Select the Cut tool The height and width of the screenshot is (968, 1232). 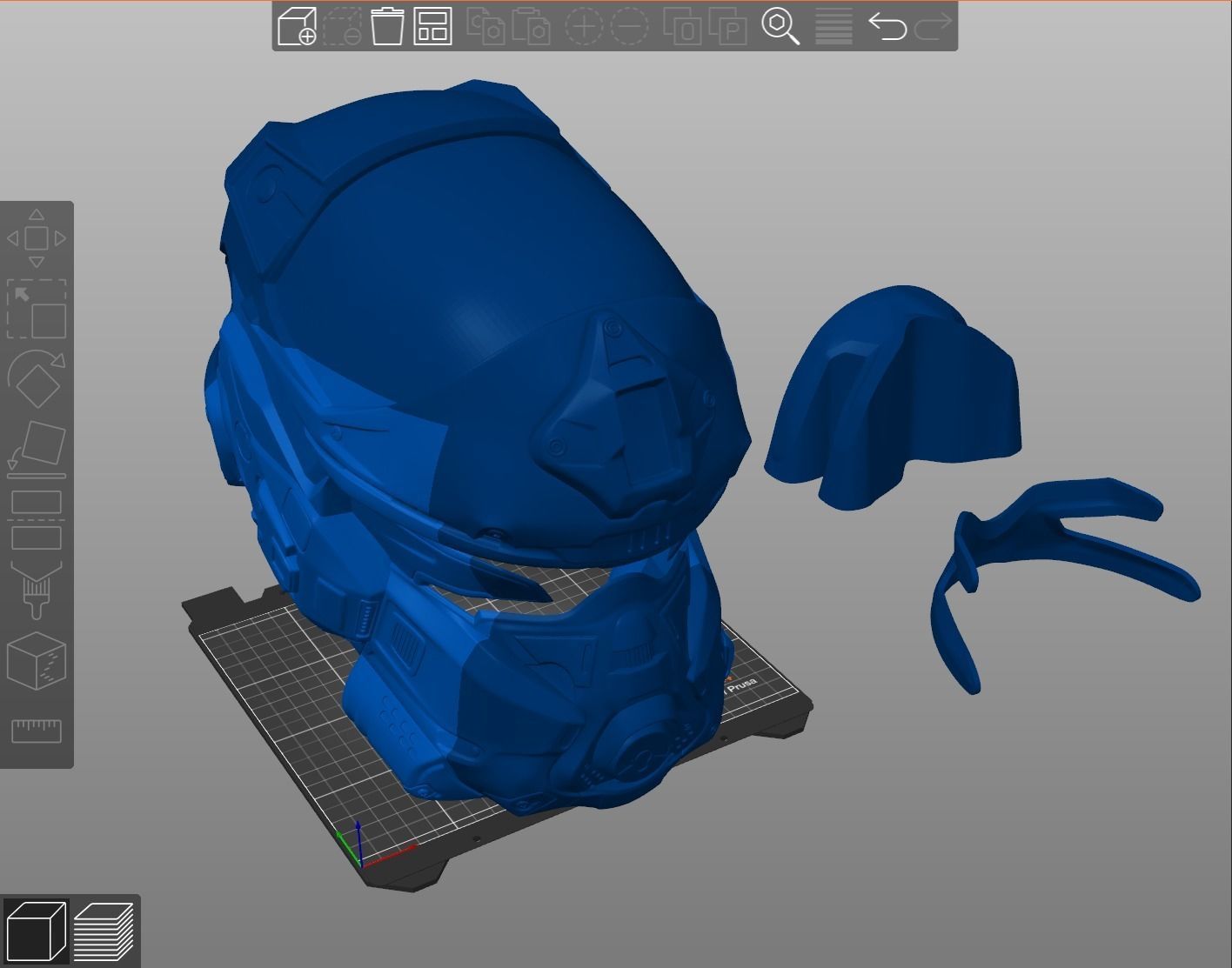point(37,519)
